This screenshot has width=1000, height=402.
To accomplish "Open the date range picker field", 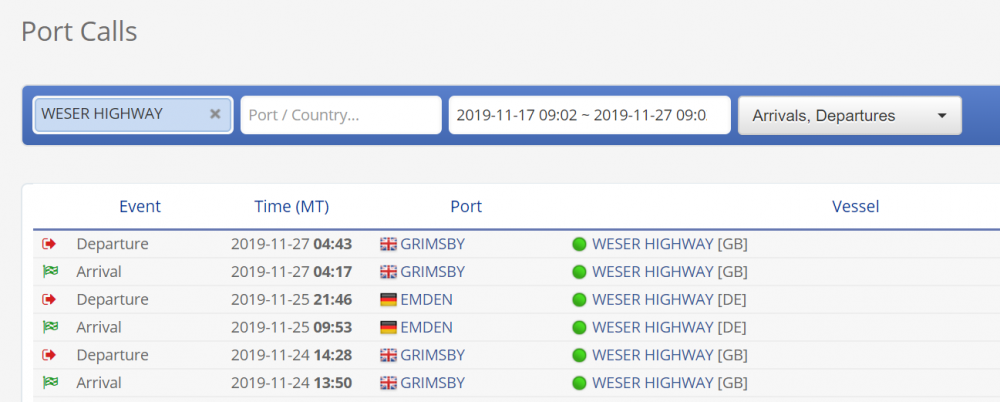I will [x=589, y=115].
